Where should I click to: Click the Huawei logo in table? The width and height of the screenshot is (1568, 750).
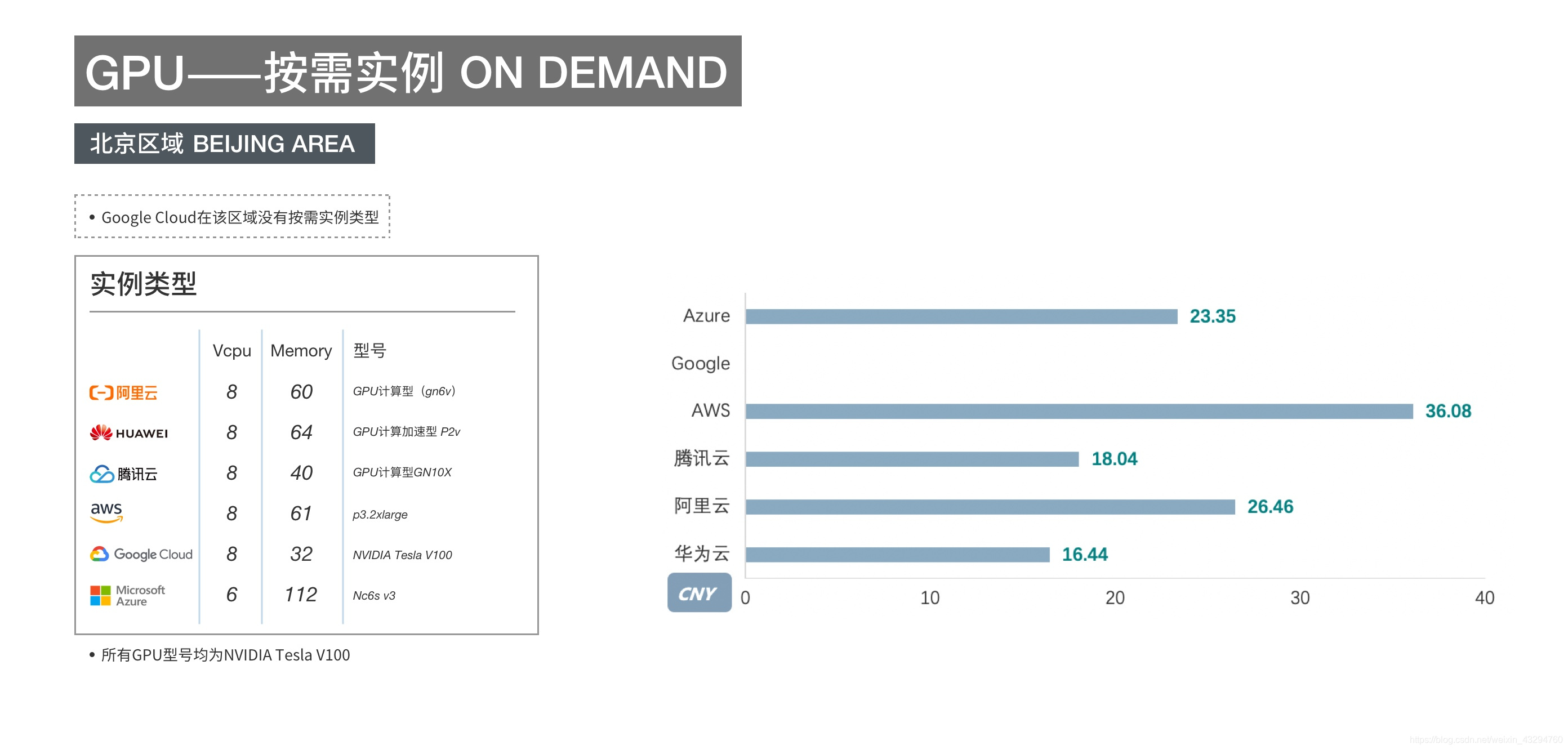[128, 433]
